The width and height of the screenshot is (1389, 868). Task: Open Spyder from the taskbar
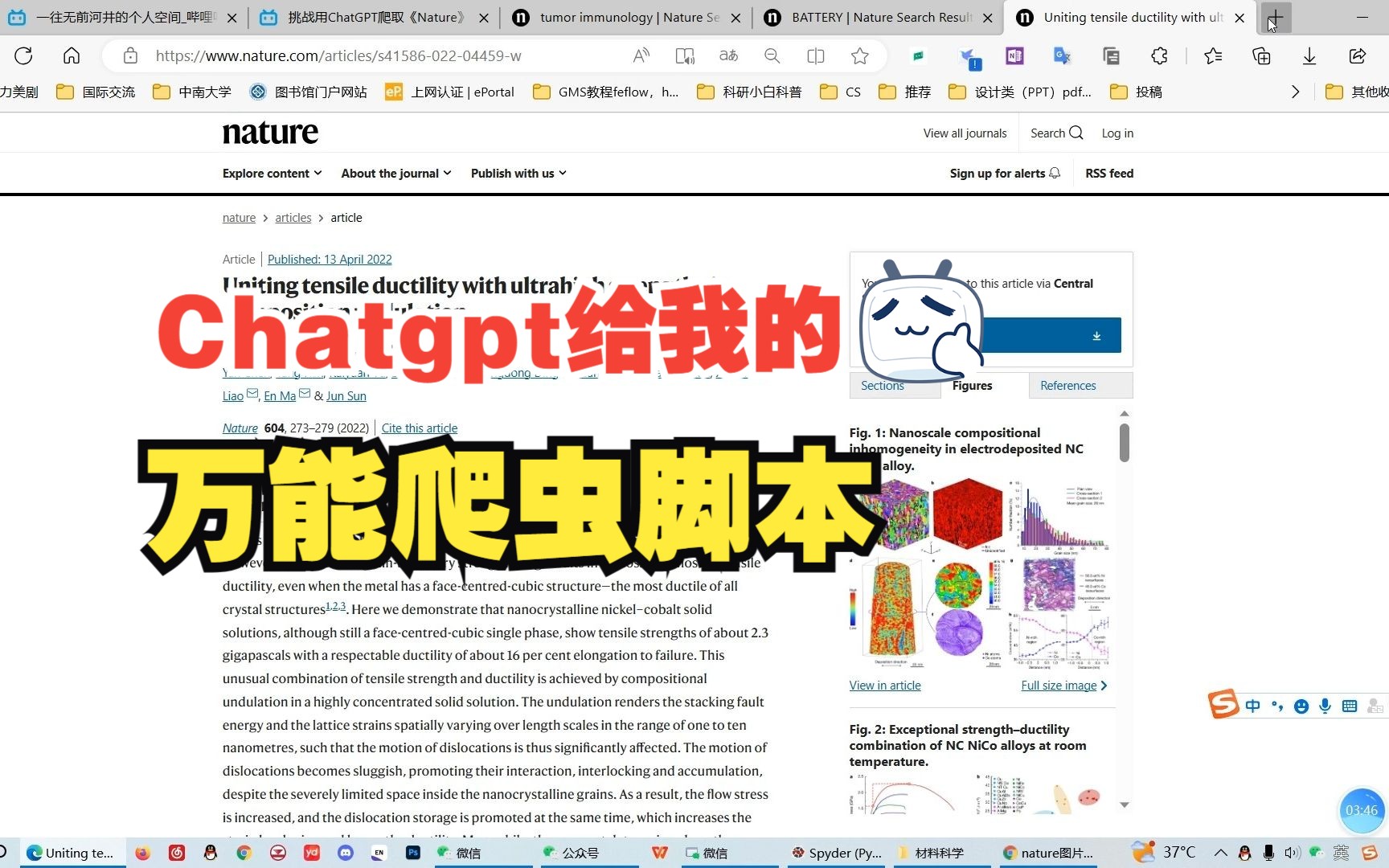click(836, 853)
